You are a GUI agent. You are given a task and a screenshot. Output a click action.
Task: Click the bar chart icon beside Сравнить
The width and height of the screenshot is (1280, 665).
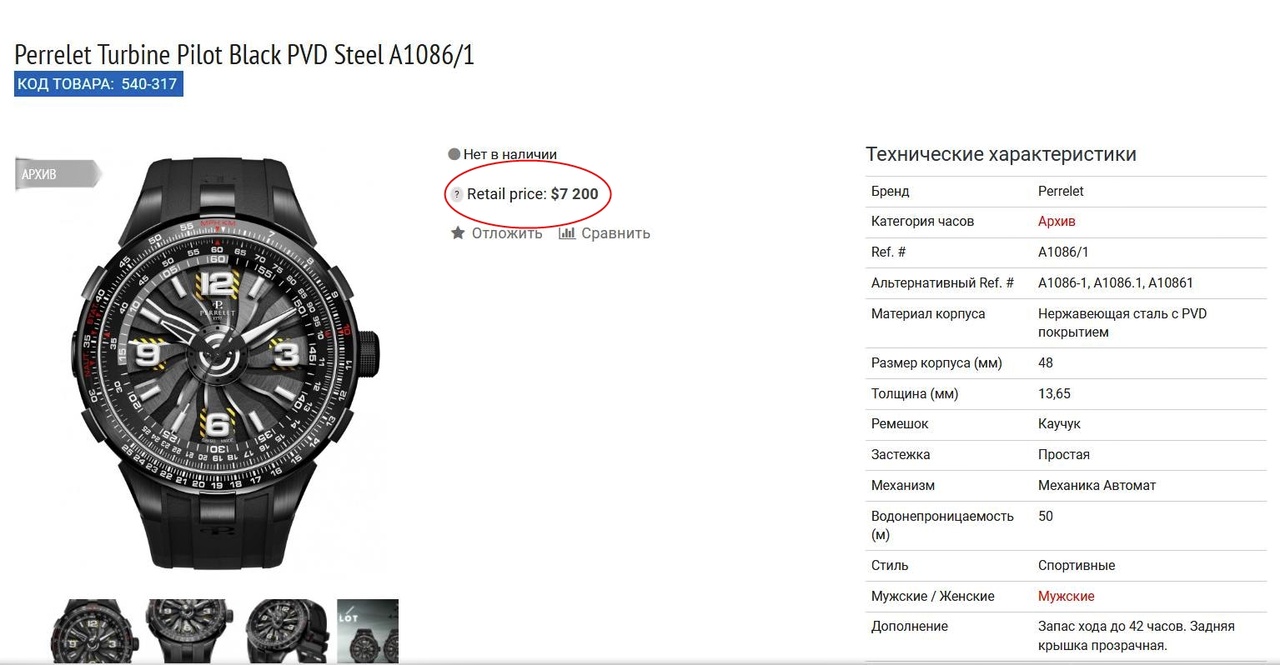(x=567, y=233)
